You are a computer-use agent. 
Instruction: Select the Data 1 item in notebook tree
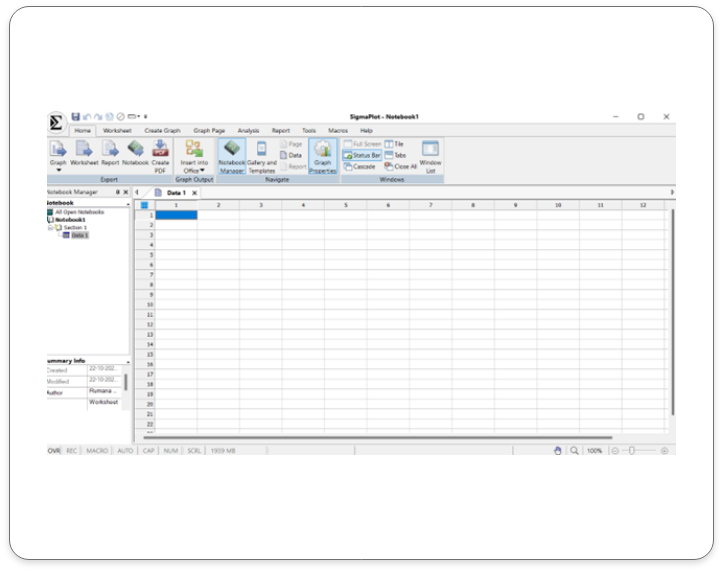tap(77, 235)
